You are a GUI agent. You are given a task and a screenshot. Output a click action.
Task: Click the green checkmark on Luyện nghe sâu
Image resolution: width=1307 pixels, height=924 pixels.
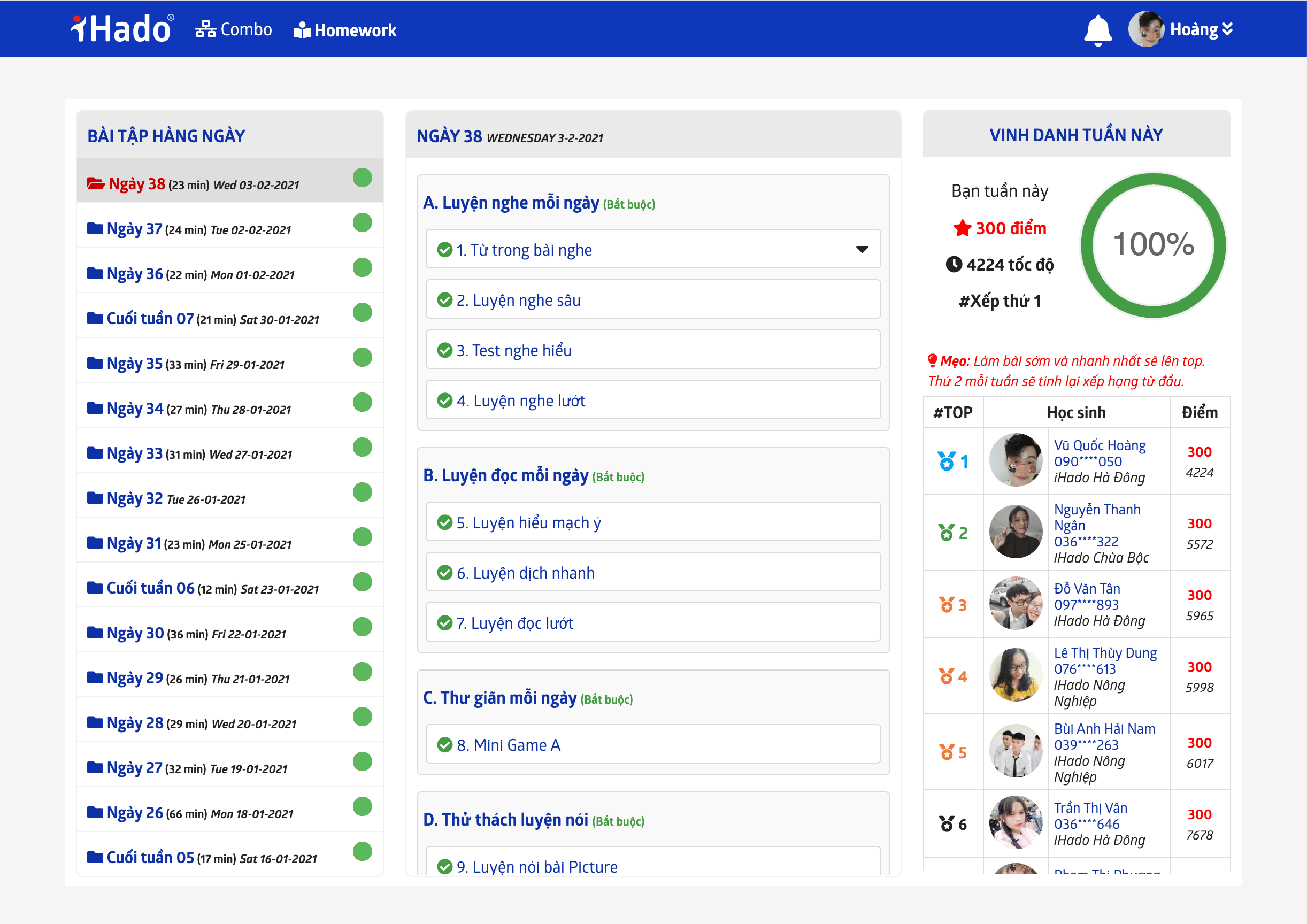[444, 300]
